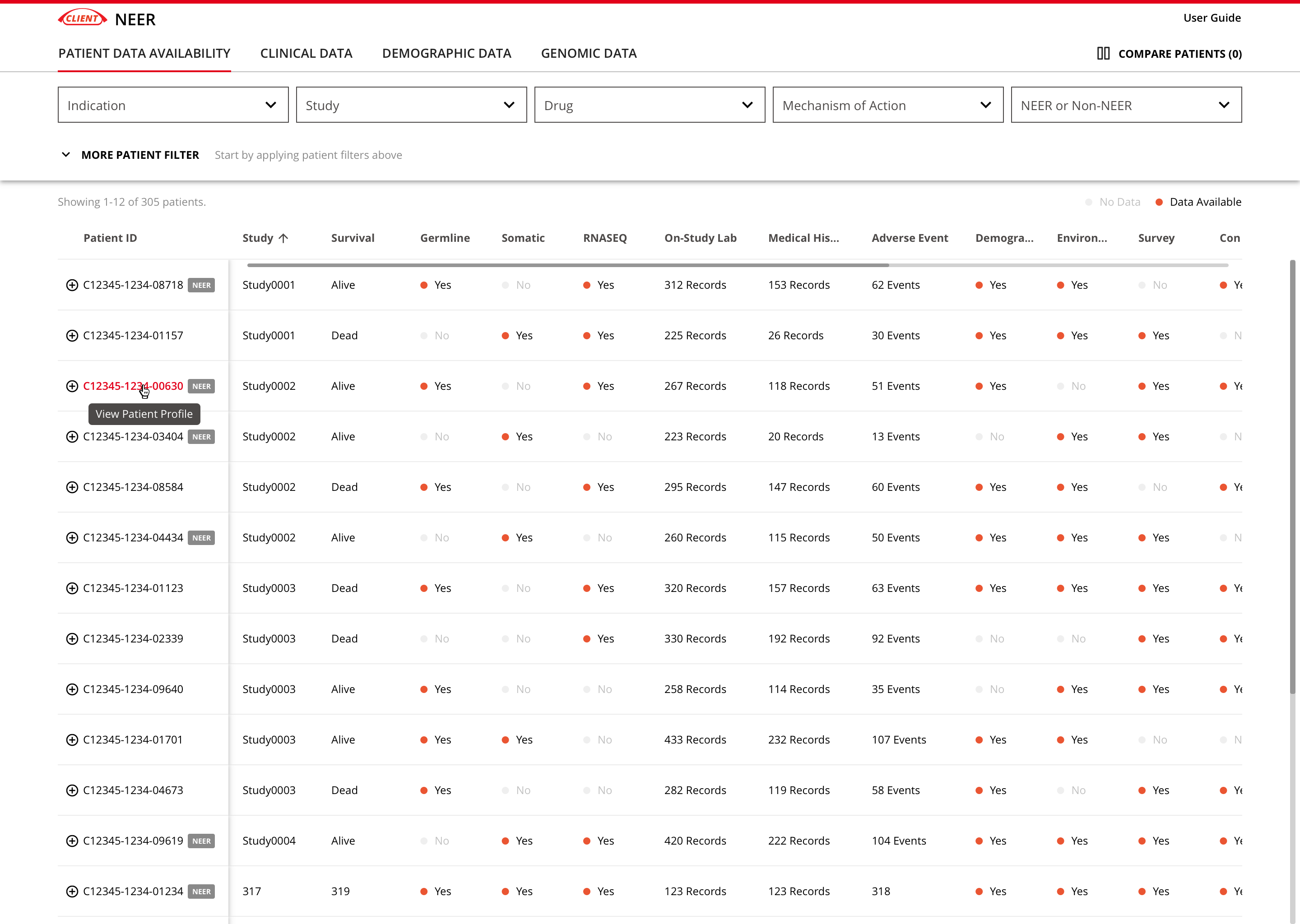Viewport: 1300px width, 924px height.
Task: Click the Survival column header
Action: [x=353, y=238]
